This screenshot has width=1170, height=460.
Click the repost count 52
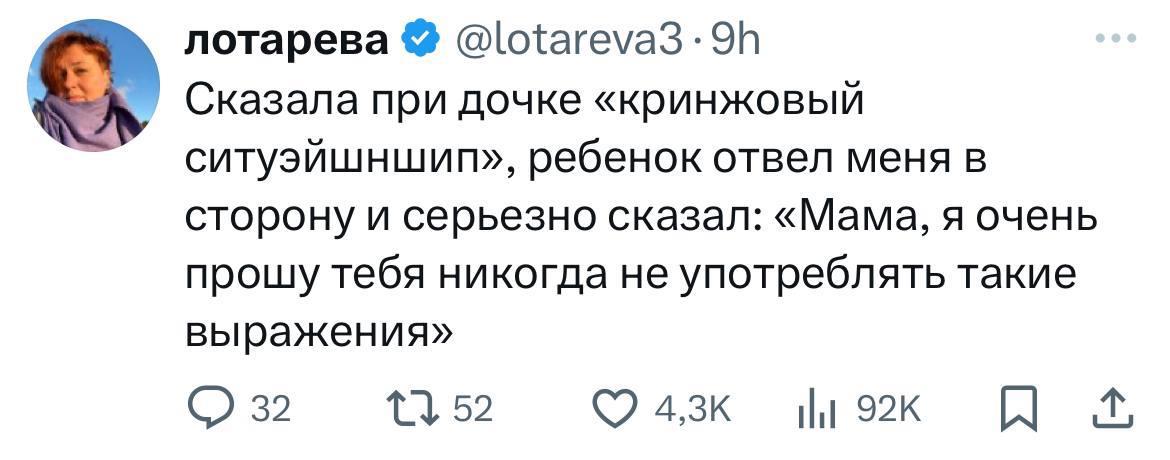pos(472,410)
